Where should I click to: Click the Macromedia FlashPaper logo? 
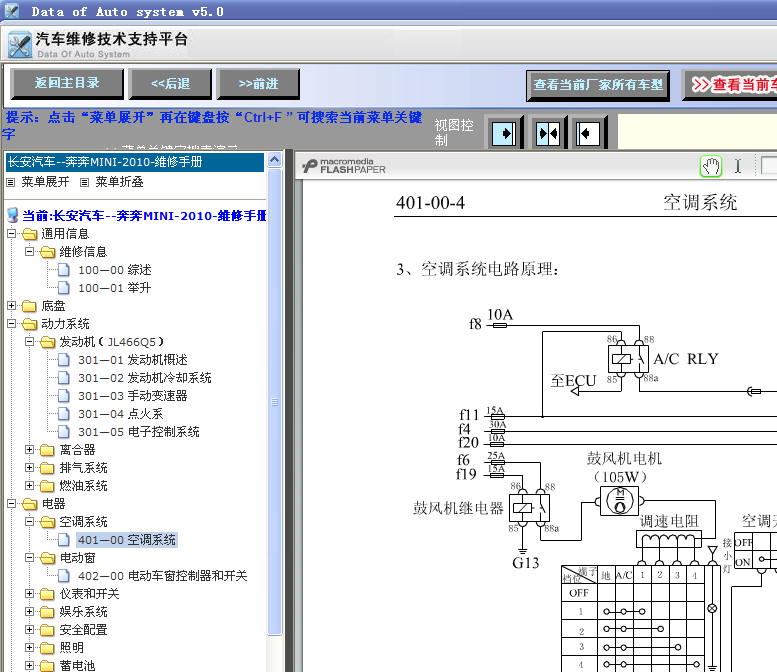[344, 166]
